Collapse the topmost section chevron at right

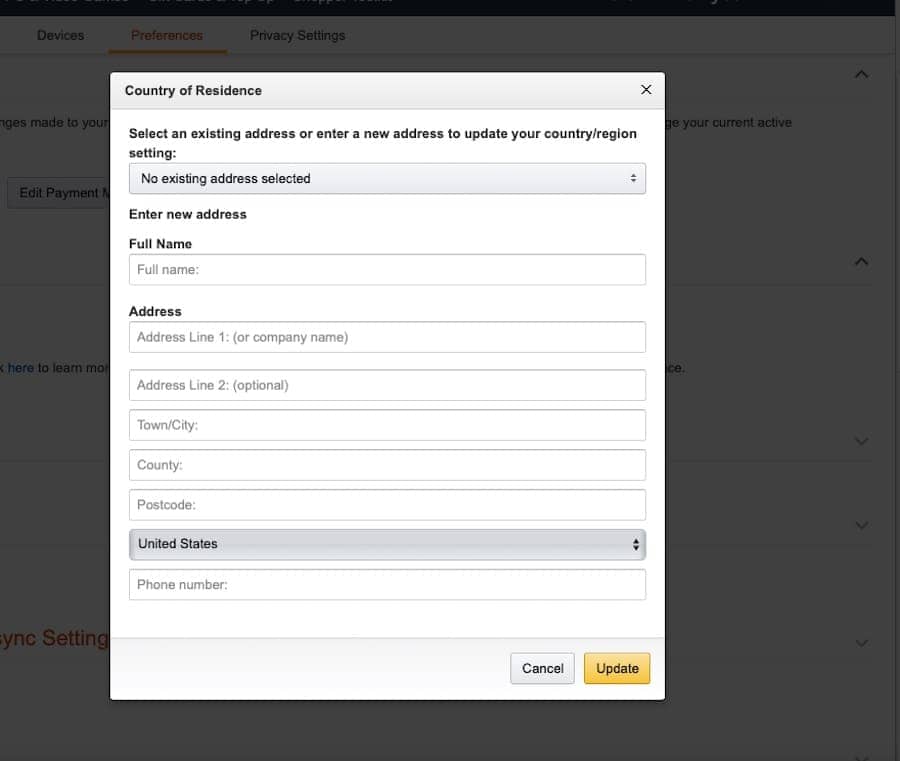click(861, 75)
